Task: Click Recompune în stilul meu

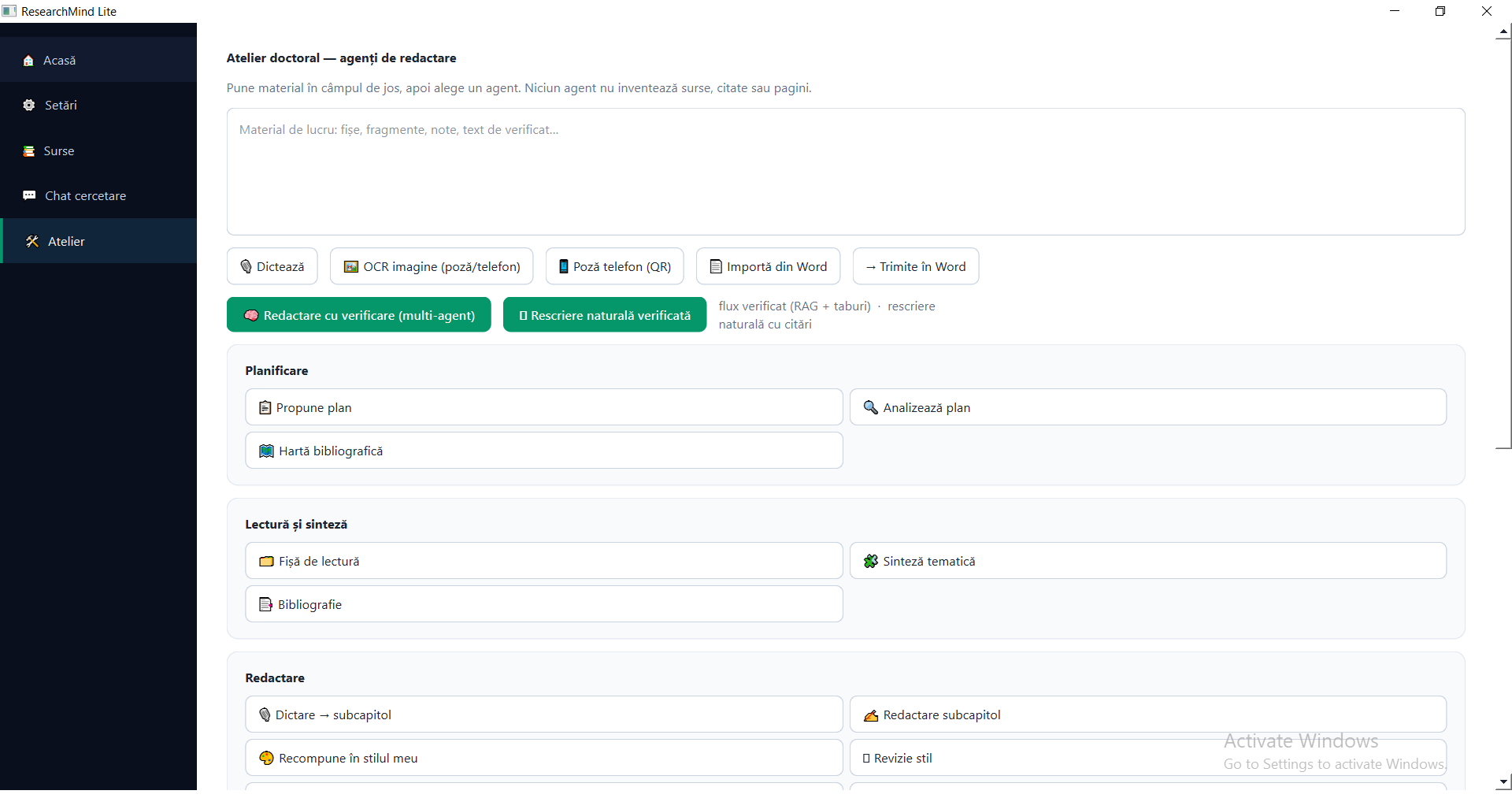Action: [x=544, y=758]
